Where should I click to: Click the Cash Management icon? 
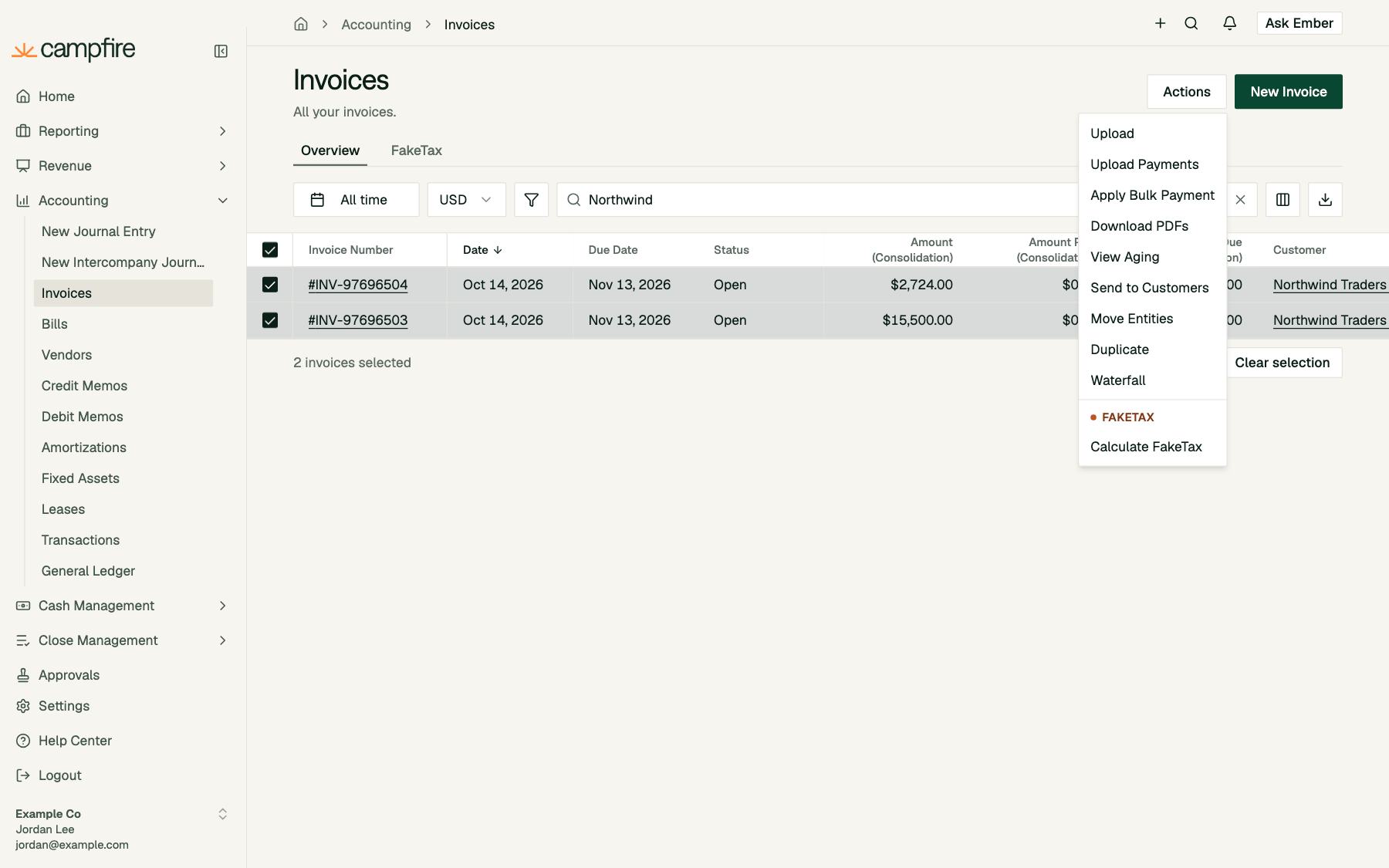point(23,606)
